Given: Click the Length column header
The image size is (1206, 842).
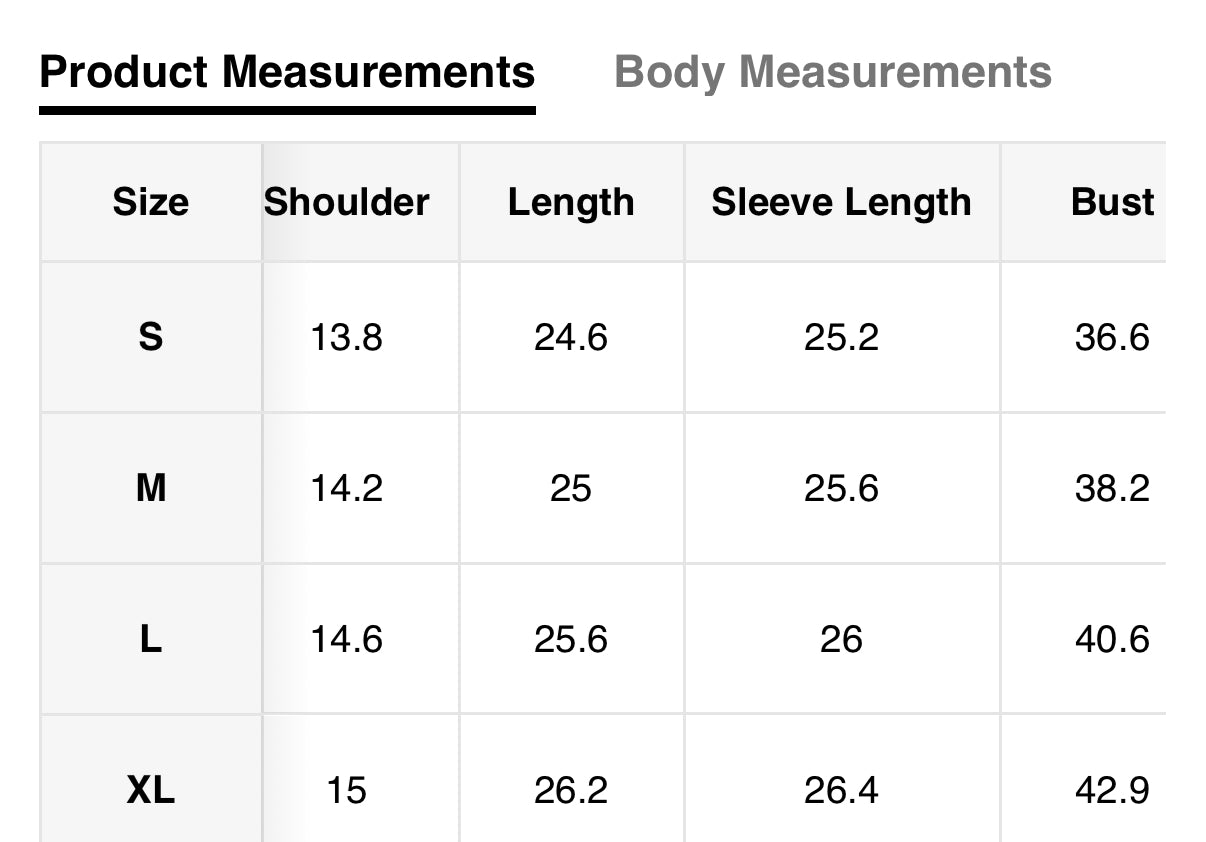Looking at the screenshot, I should click(571, 202).
